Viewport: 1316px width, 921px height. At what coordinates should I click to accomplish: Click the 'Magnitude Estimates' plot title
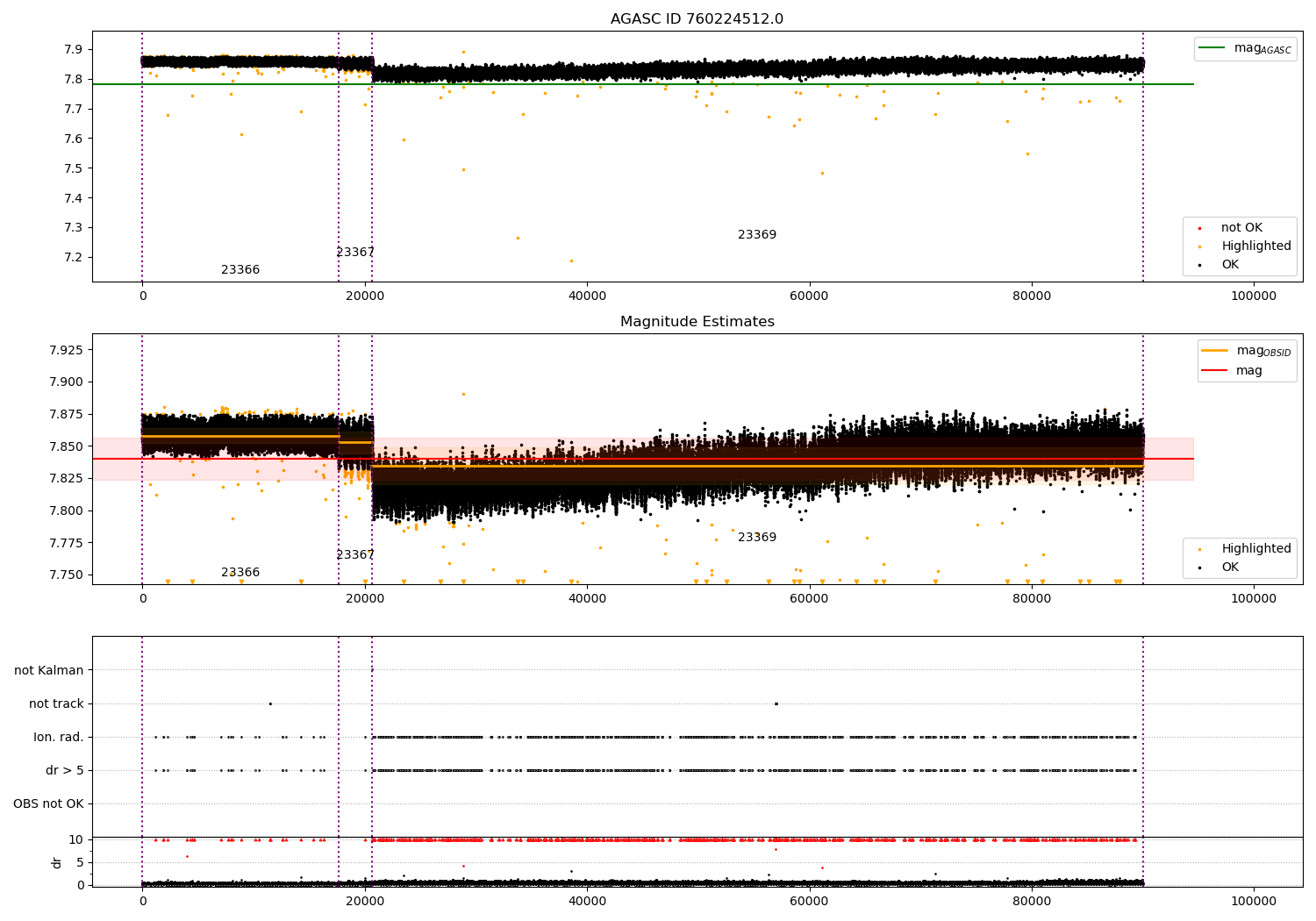coord(697,322)
